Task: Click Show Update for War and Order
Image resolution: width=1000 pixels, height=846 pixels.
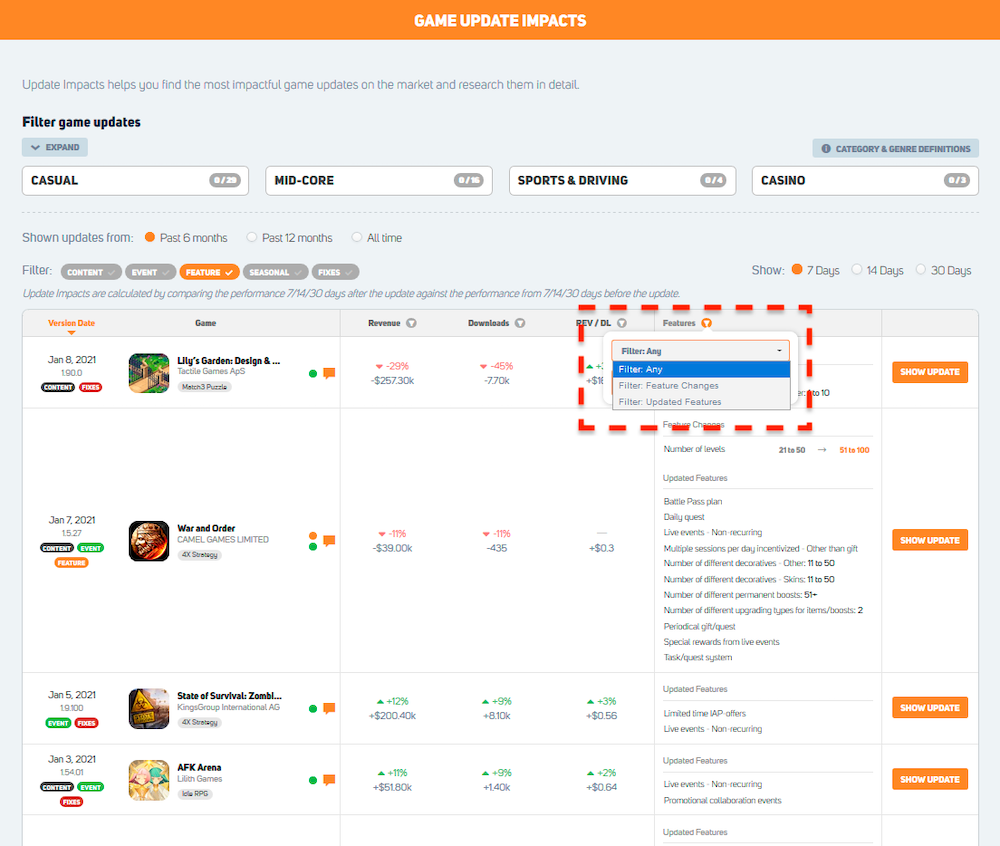Action: (x=930, y=541)
